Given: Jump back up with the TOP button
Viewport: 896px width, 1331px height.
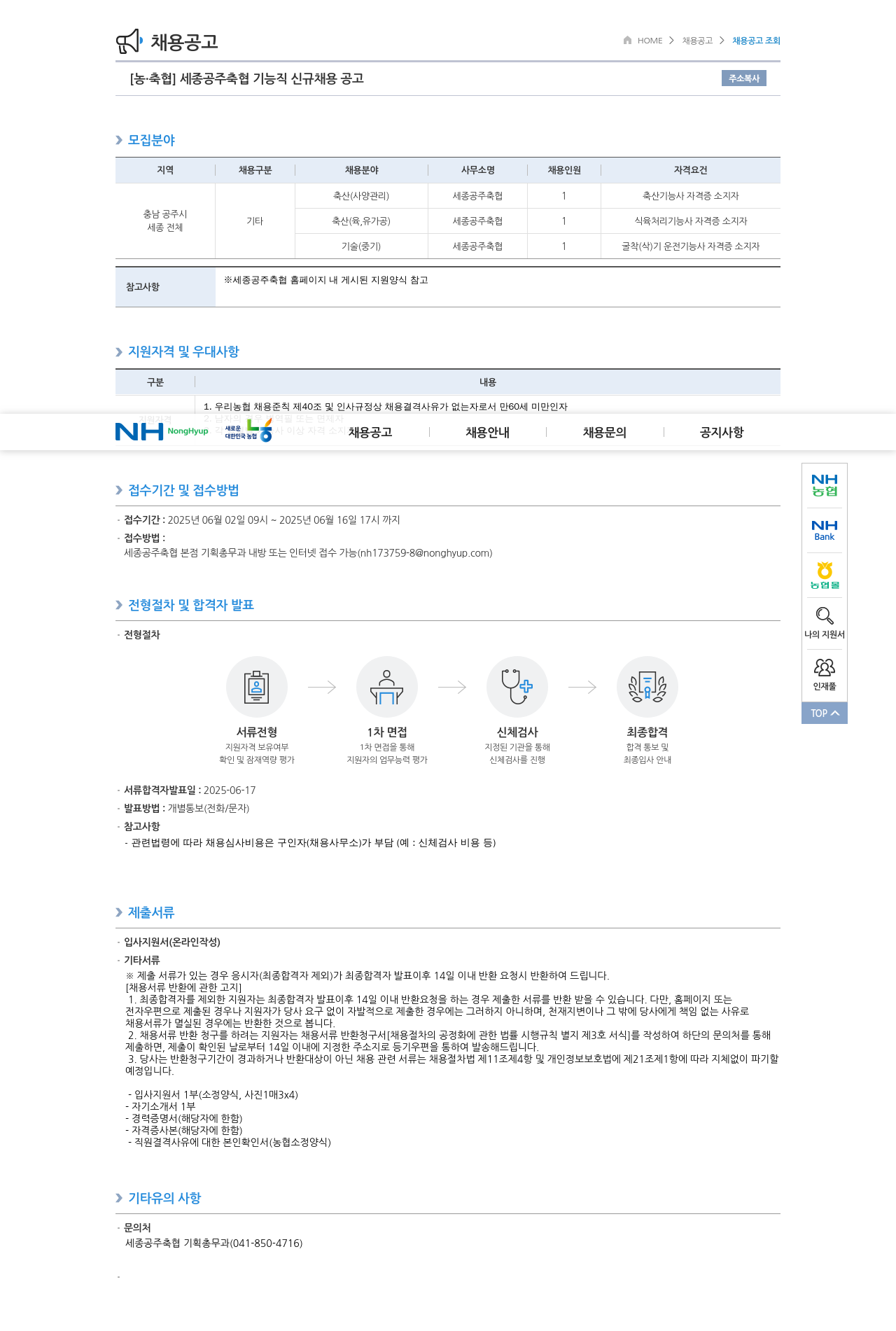Looking at the screenshot, I should pyautogui.click(x=825, y=713).
